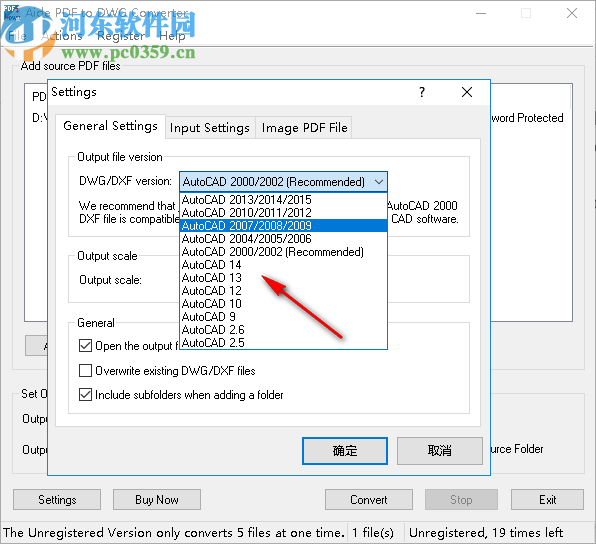Select AutoCAD 13 version
The width and height of the screenshot is (596, 544).
283,278
